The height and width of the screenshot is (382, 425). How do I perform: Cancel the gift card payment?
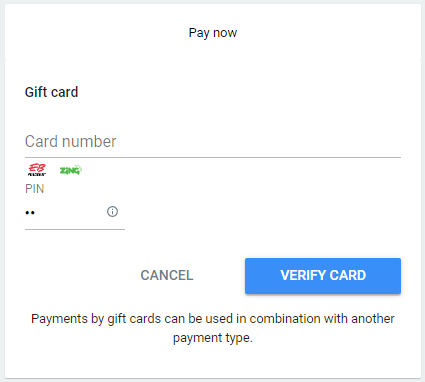click(x=167, y=275)
